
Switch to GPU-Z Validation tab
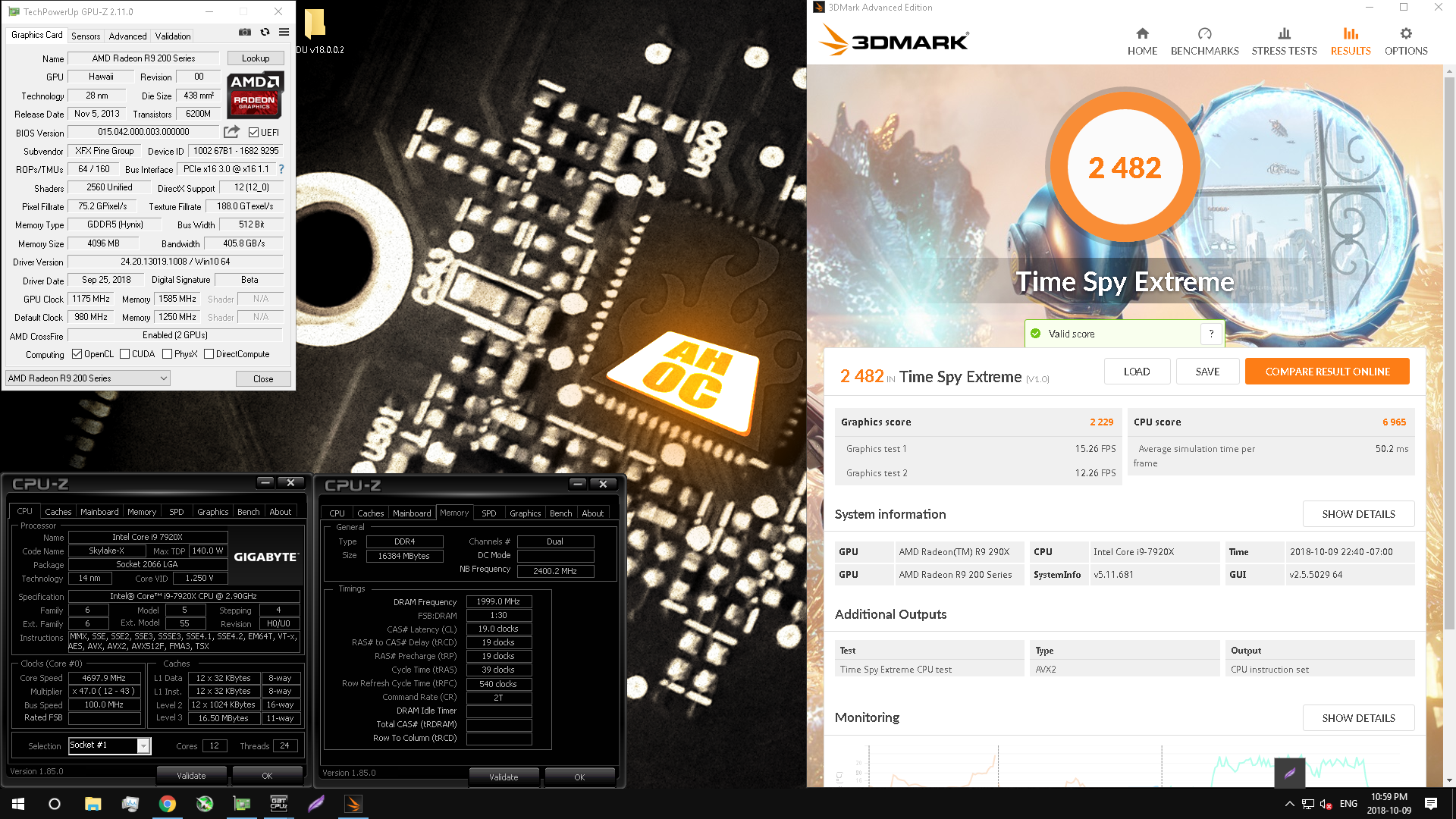[x=173, y=36]
